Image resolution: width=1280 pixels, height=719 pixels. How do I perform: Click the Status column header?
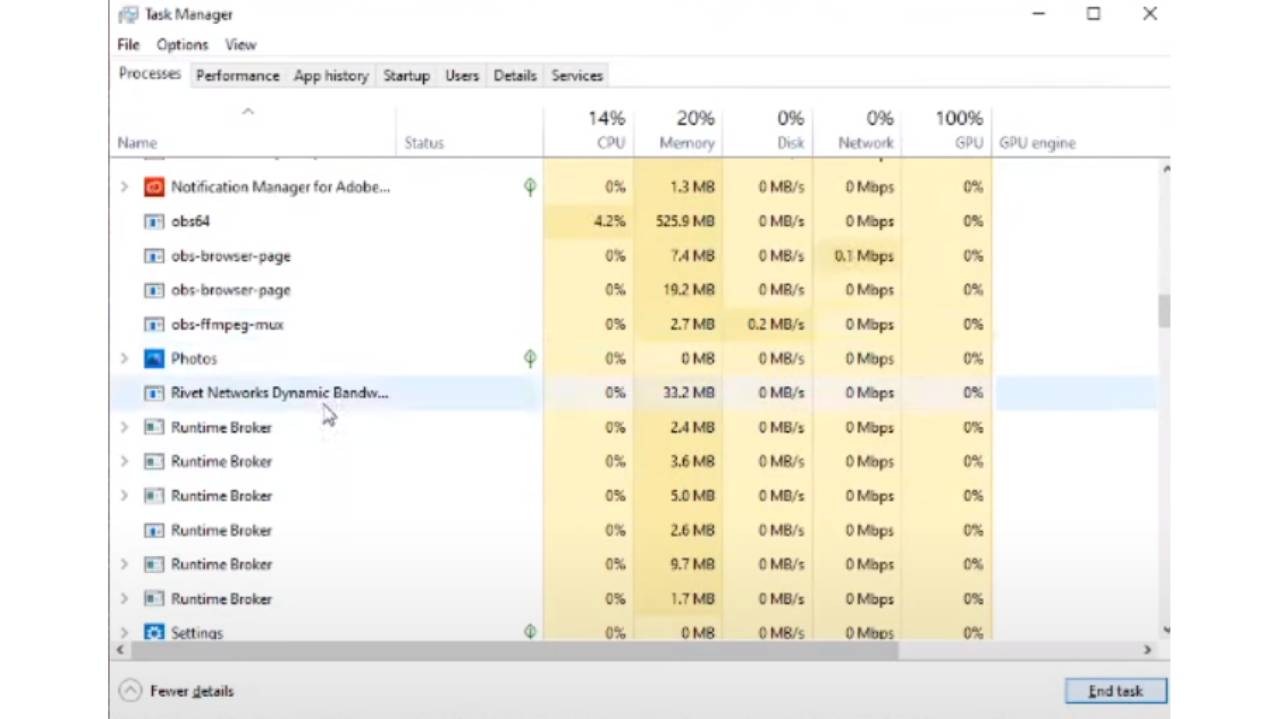point(424,143)
